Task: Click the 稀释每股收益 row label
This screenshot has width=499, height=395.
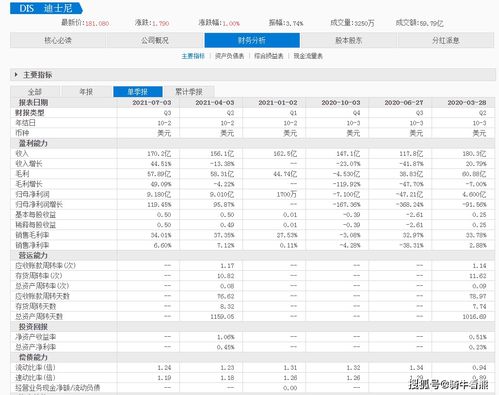Action: 36,225
